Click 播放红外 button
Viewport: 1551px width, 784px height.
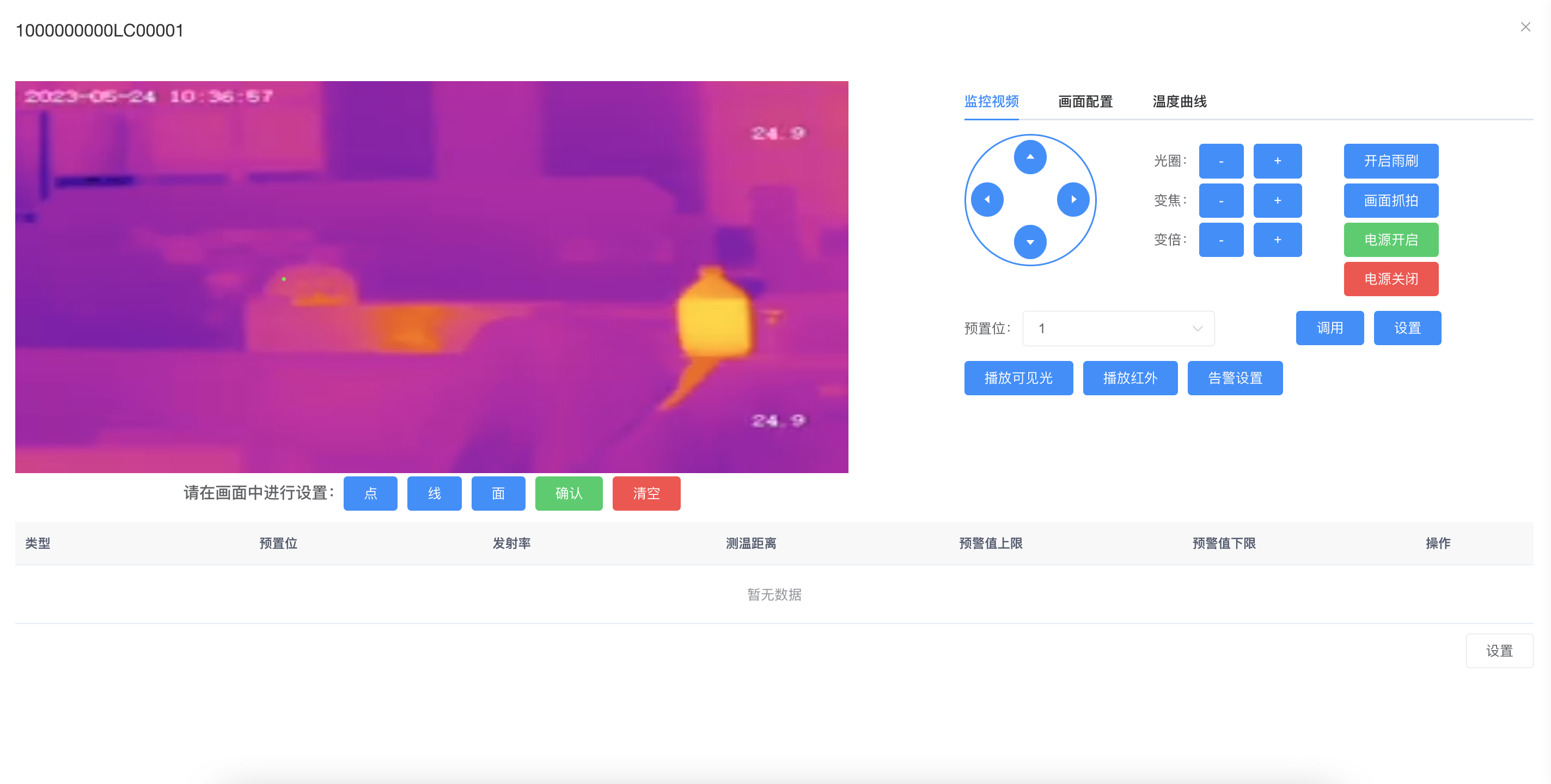click(x=1129, y=378)
